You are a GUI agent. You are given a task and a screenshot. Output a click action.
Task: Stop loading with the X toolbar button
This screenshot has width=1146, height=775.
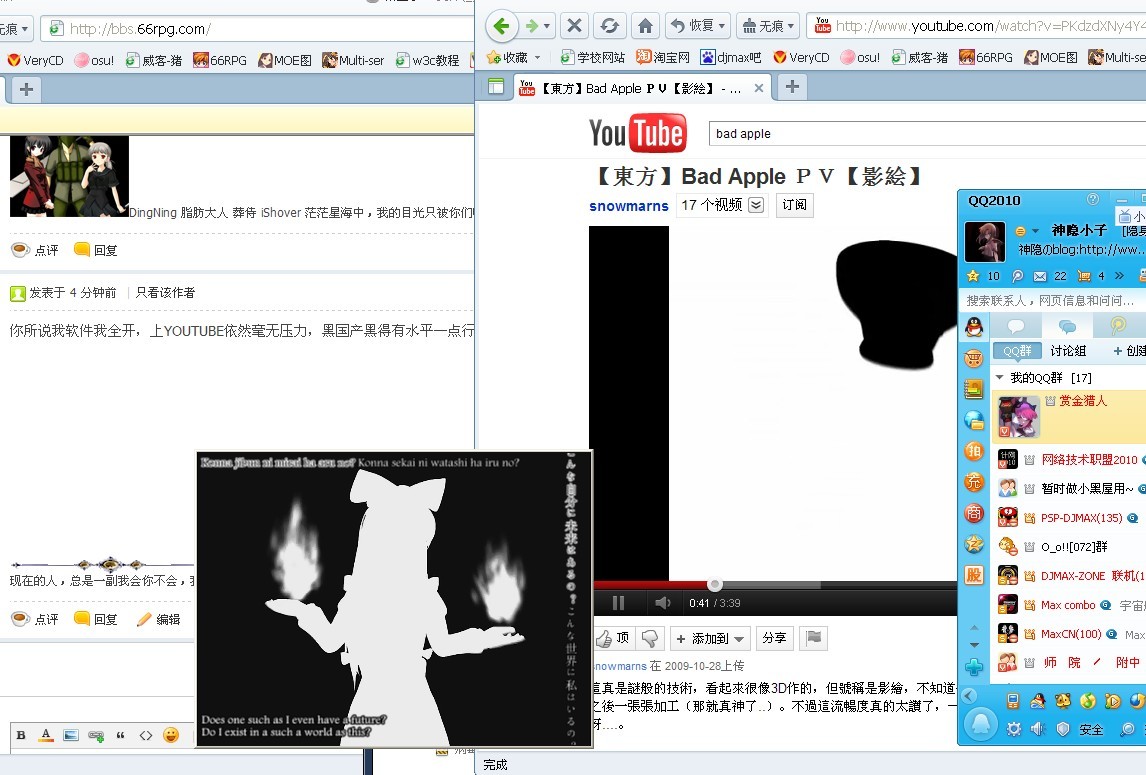click(x=575, y=26)
